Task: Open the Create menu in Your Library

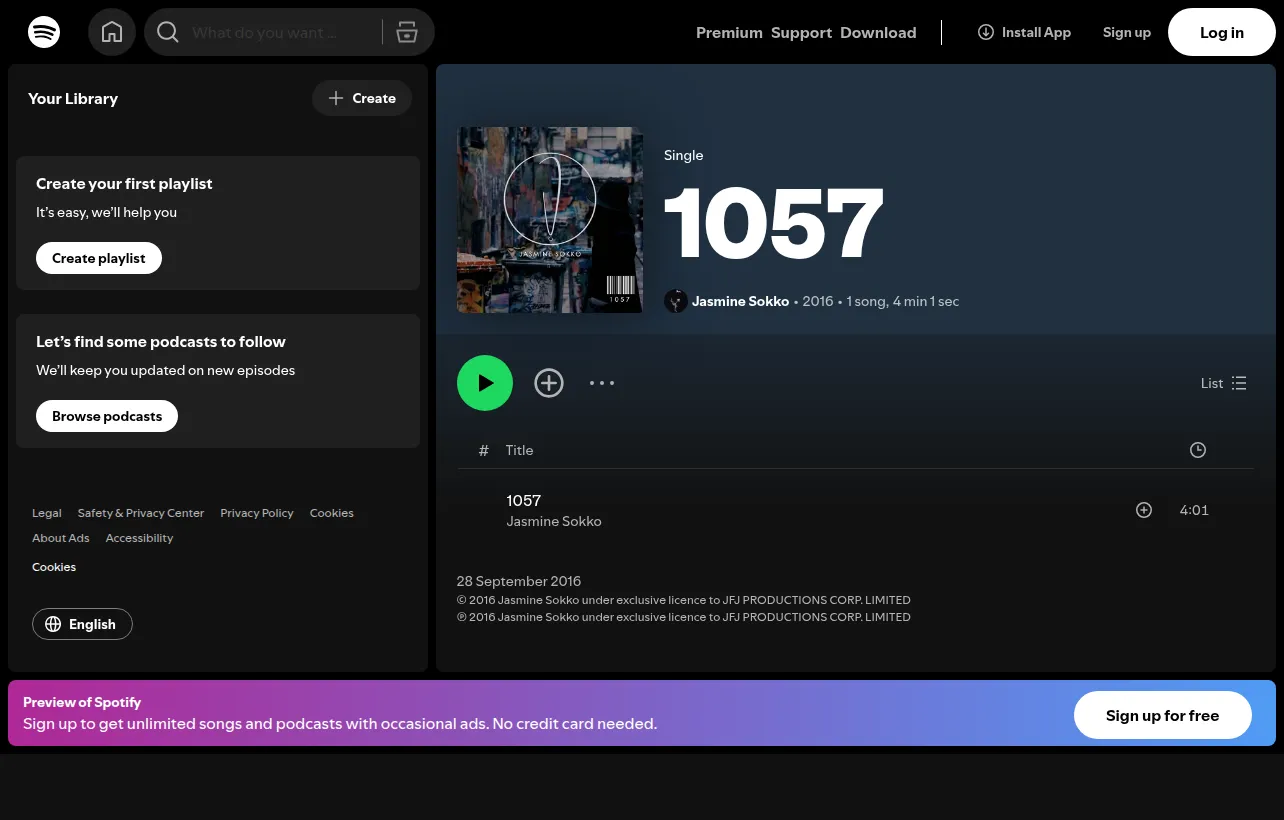Action: pos(362,98)
